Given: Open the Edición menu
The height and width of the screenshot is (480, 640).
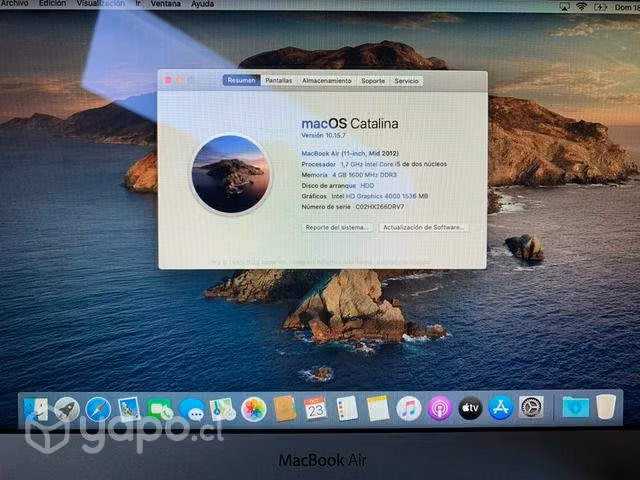Looking at the screenshot, I should click(52, 3).
